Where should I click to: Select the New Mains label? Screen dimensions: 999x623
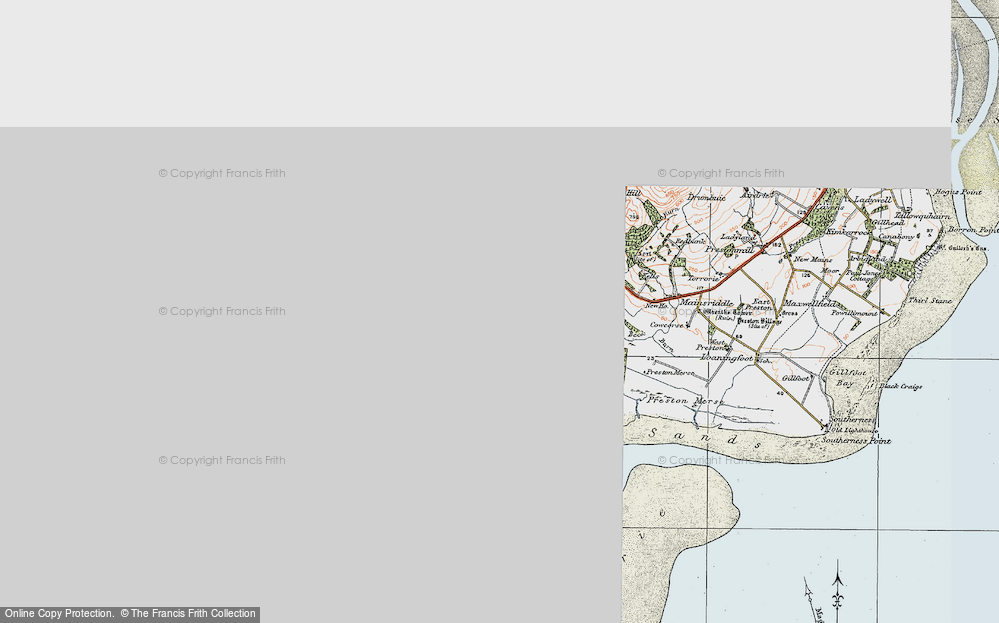pos(813,259)
